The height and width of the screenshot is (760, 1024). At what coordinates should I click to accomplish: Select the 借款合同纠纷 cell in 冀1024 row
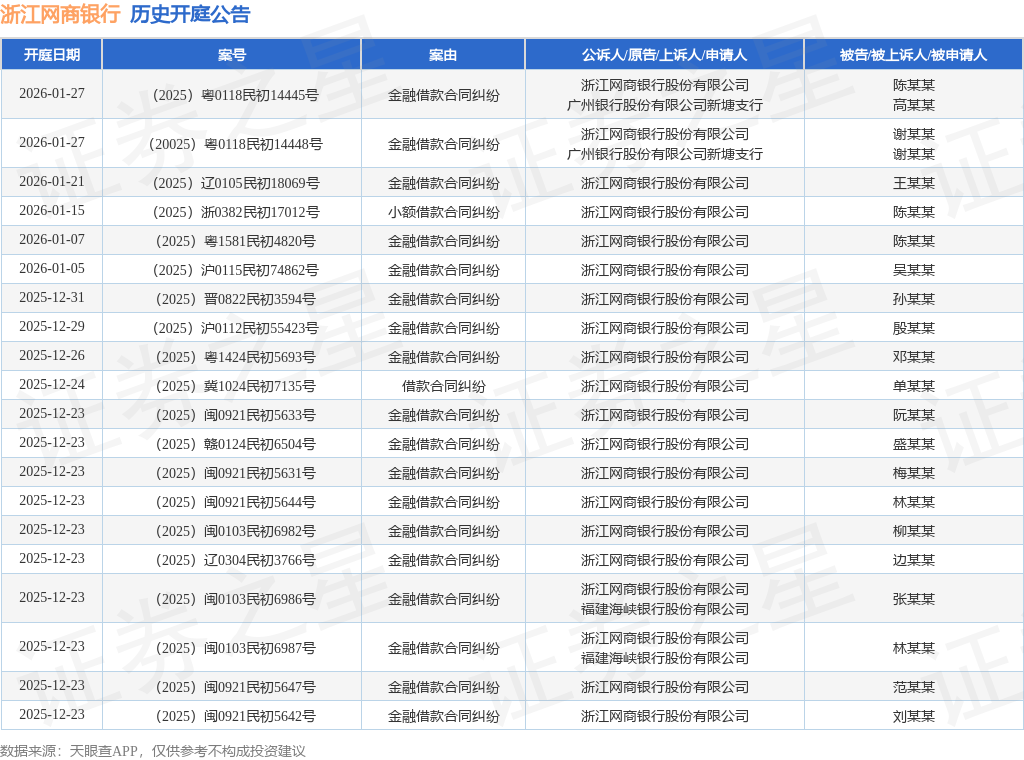point(443,387)
